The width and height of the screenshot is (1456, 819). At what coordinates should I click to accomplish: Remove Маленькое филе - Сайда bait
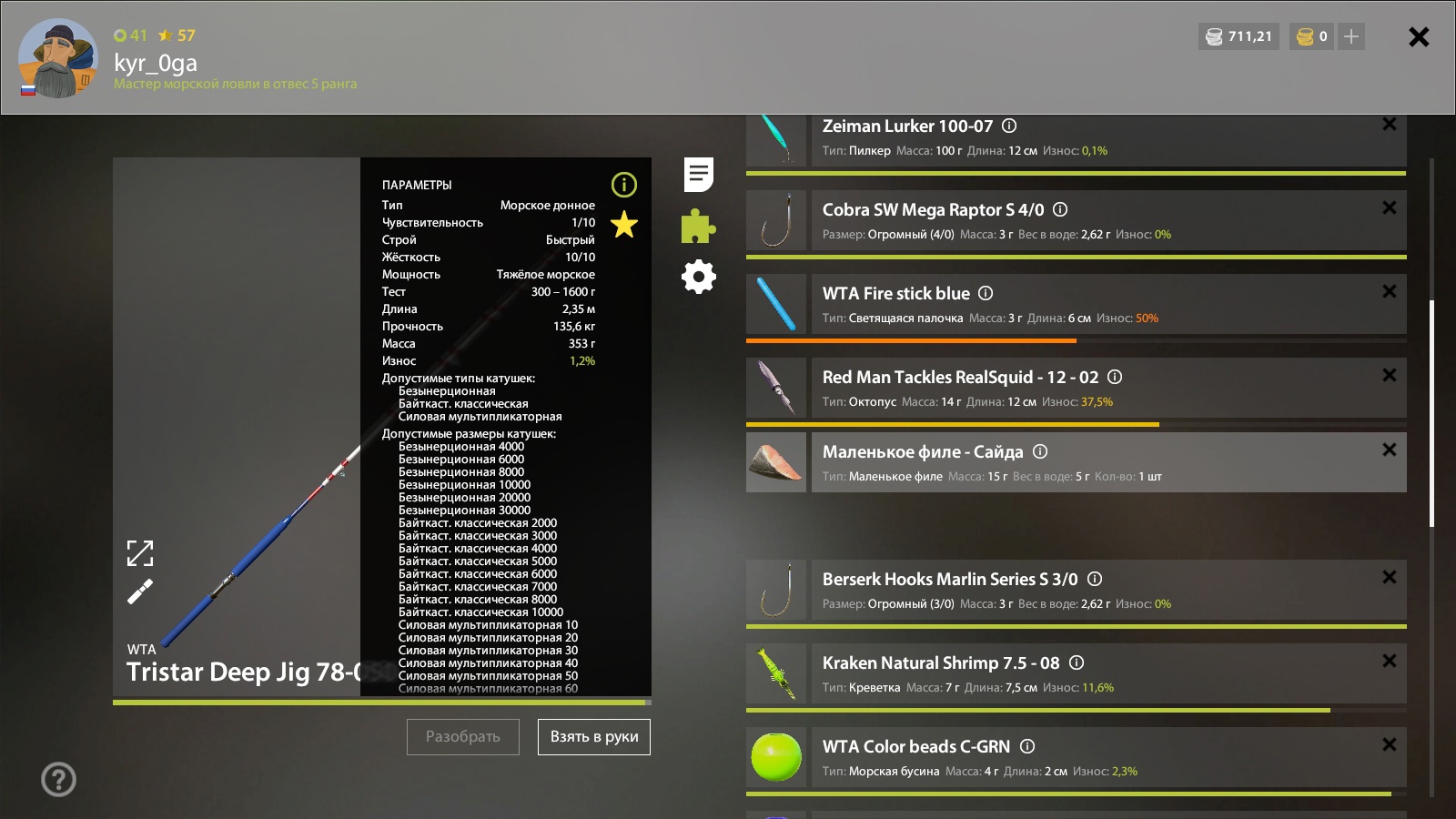tap(1390, 450)
